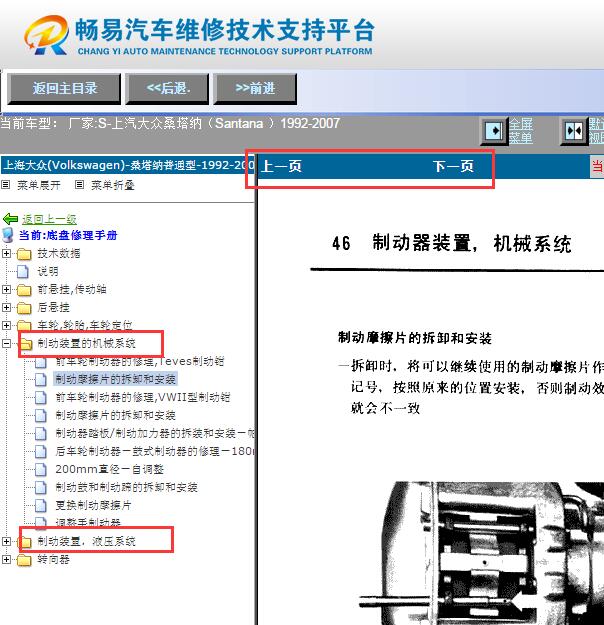Click the 转向器 folder icon
This screenshot has height=625, width=604.
(24, 560)
